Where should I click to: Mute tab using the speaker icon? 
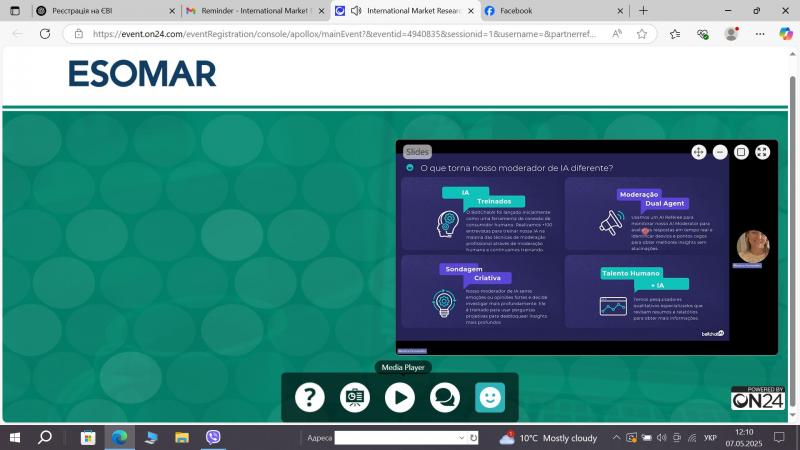coord(356,10)
